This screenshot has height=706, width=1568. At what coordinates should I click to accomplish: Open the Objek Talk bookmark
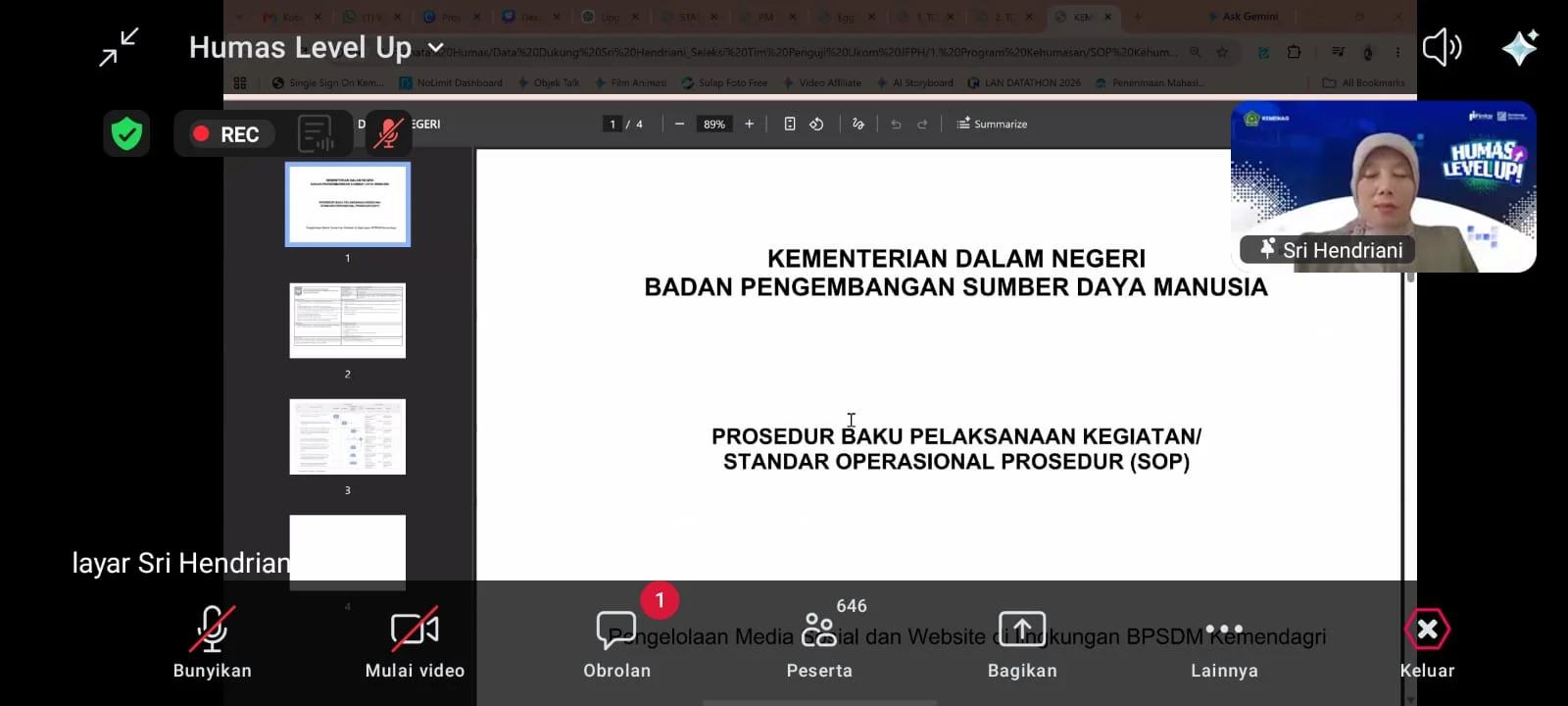pyautogui.click(x=549, y=83)
